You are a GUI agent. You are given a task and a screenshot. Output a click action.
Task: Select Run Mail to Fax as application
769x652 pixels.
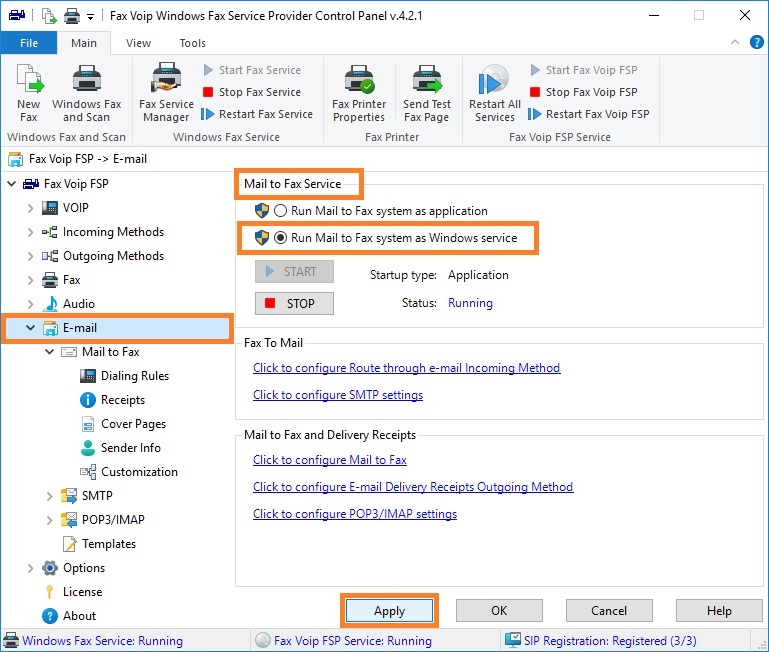(x=381, y=211)
